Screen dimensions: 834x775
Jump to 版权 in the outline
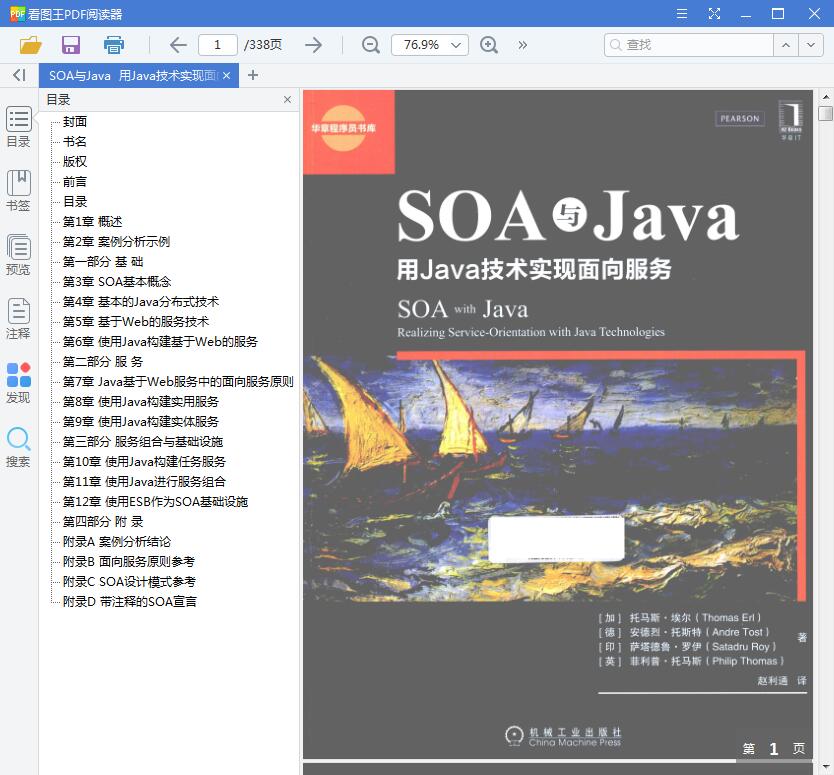click(x=74, y=162)
